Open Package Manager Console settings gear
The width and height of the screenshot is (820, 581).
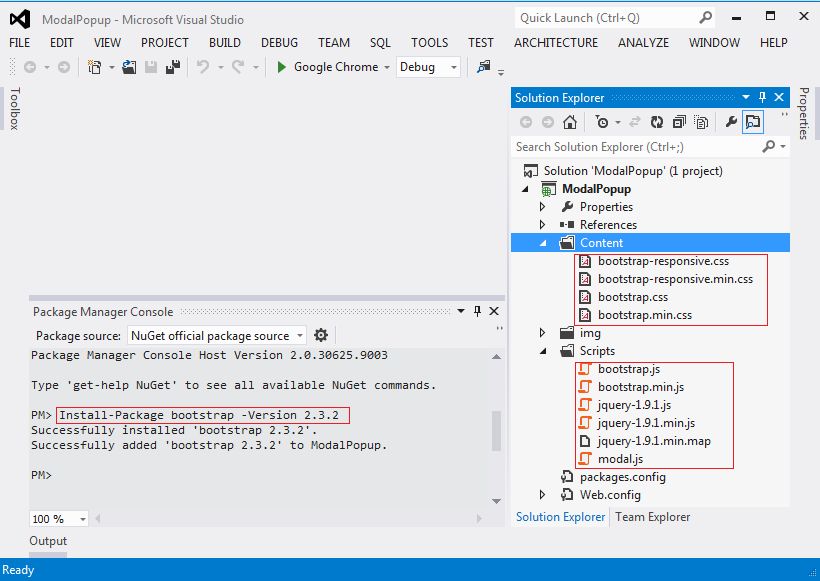coord(321,335)
